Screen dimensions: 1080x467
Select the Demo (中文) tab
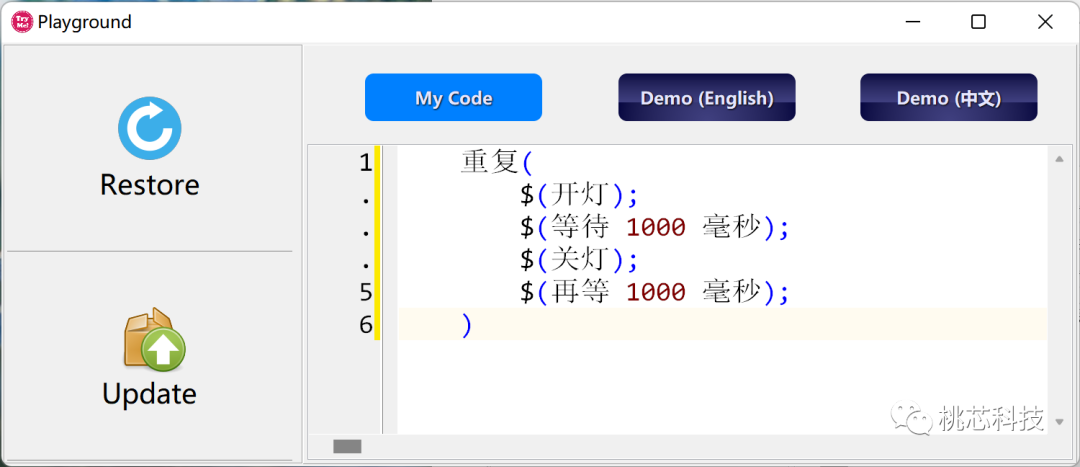pos(948,98)
